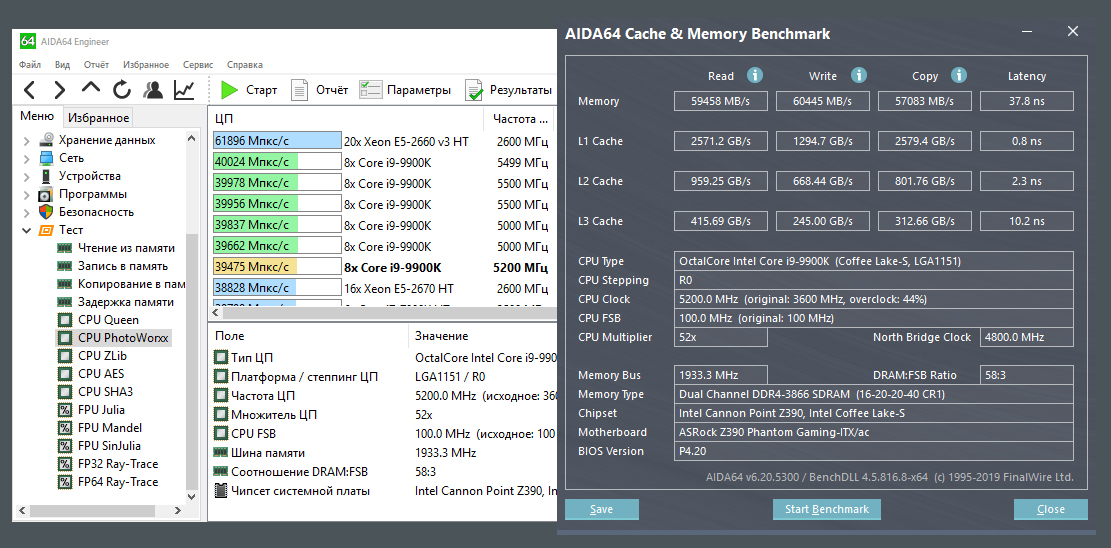Screen dimensions: 1111x548
Task: Open the Сервис menu
Action: (x=197, y=64)
